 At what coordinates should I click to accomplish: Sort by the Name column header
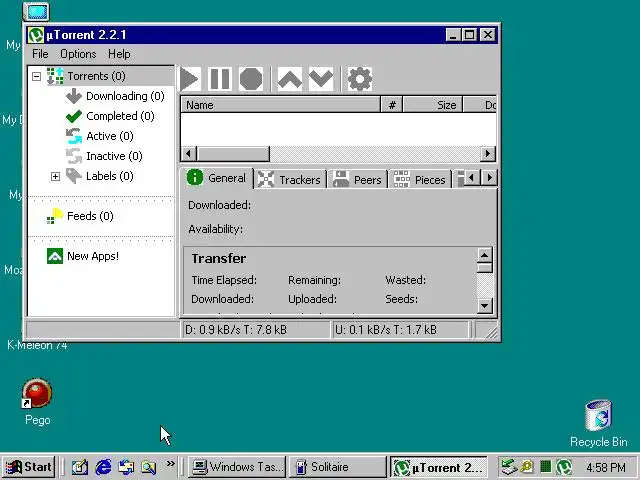tap(280, 105)
